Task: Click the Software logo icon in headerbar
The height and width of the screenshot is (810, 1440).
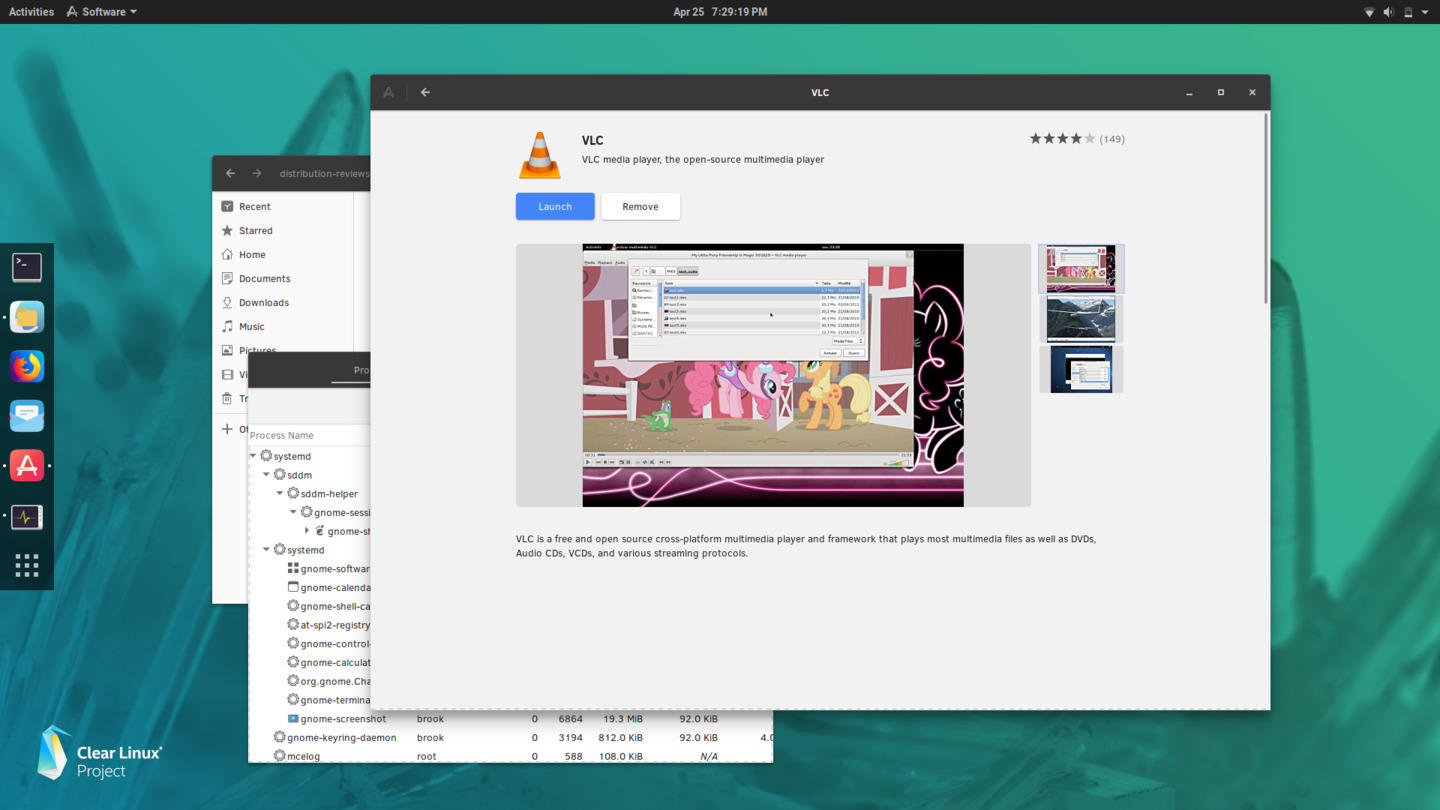Action: (389, 92)
